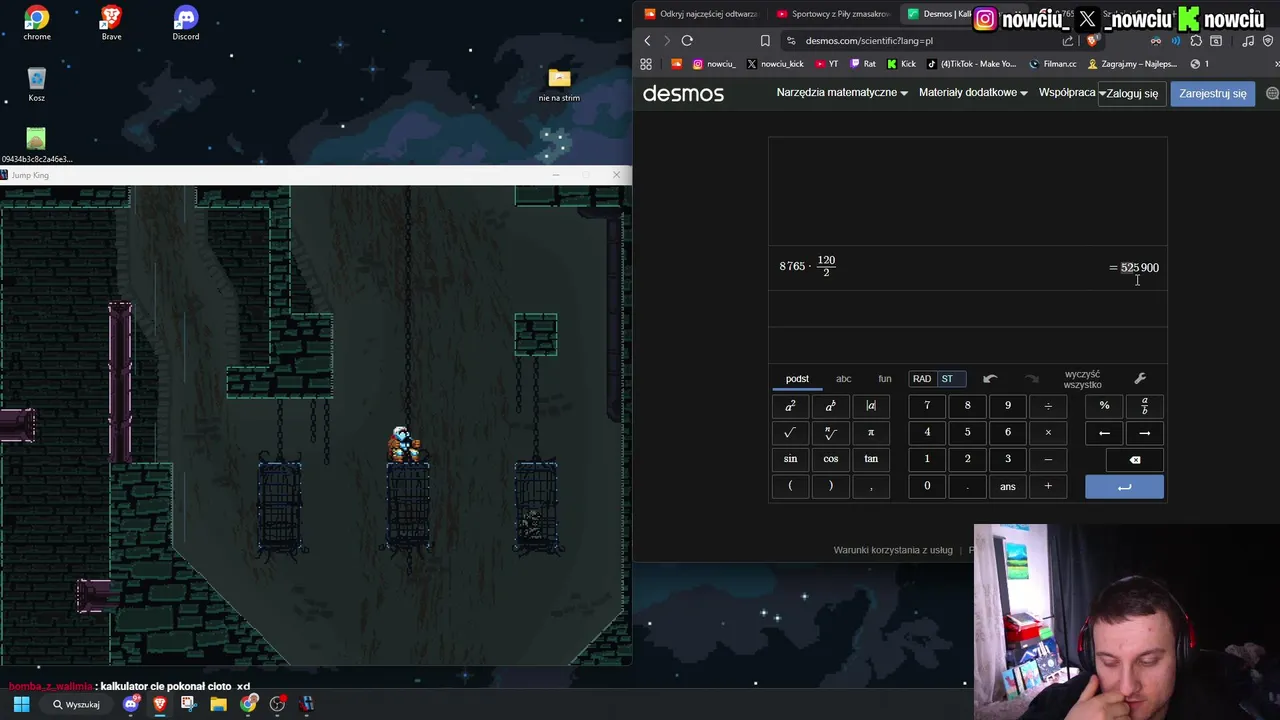Insert a square root
The image size is (1280, 720).
click(x=790, y=433)
